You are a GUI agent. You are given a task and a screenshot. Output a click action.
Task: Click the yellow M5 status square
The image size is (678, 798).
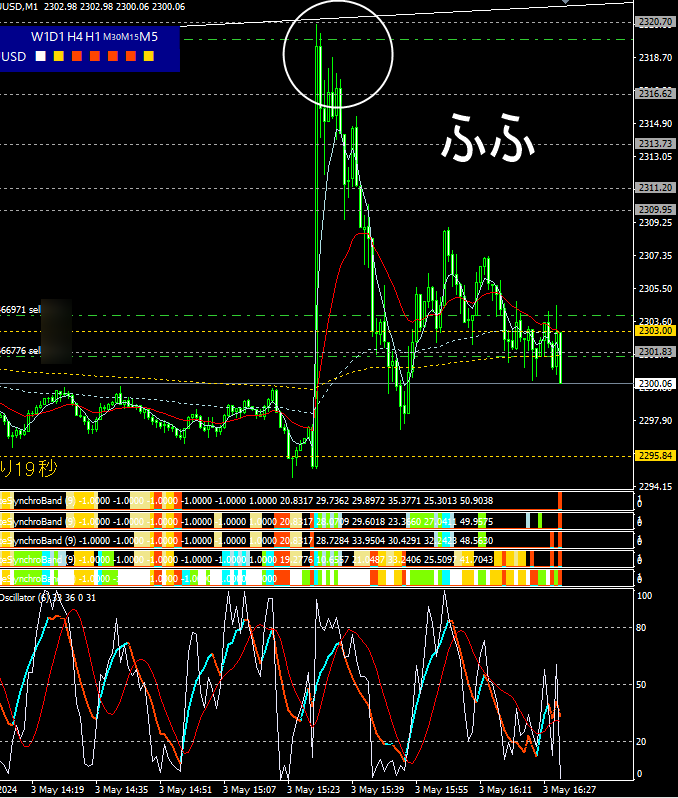[149, 56]
